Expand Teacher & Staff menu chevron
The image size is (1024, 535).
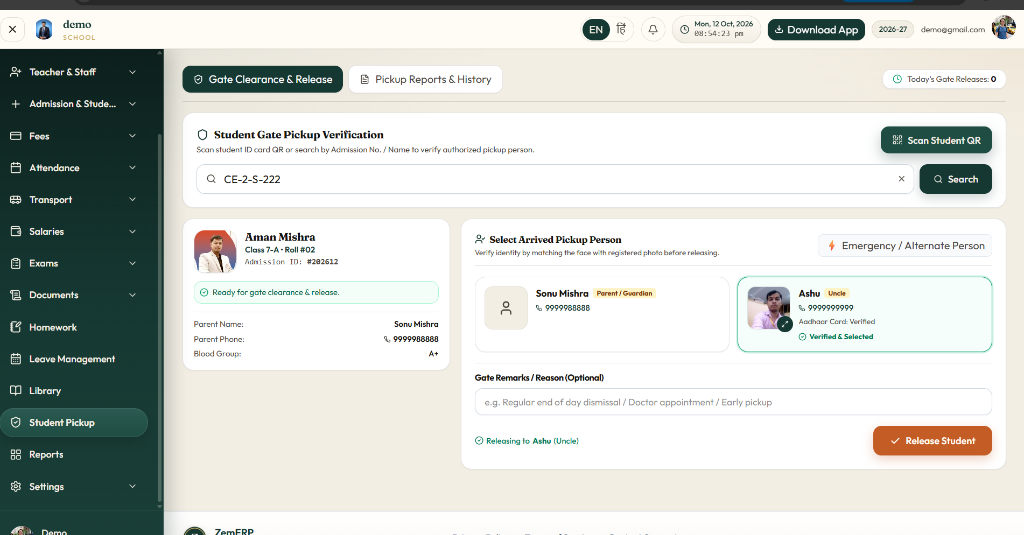[133, 72]
